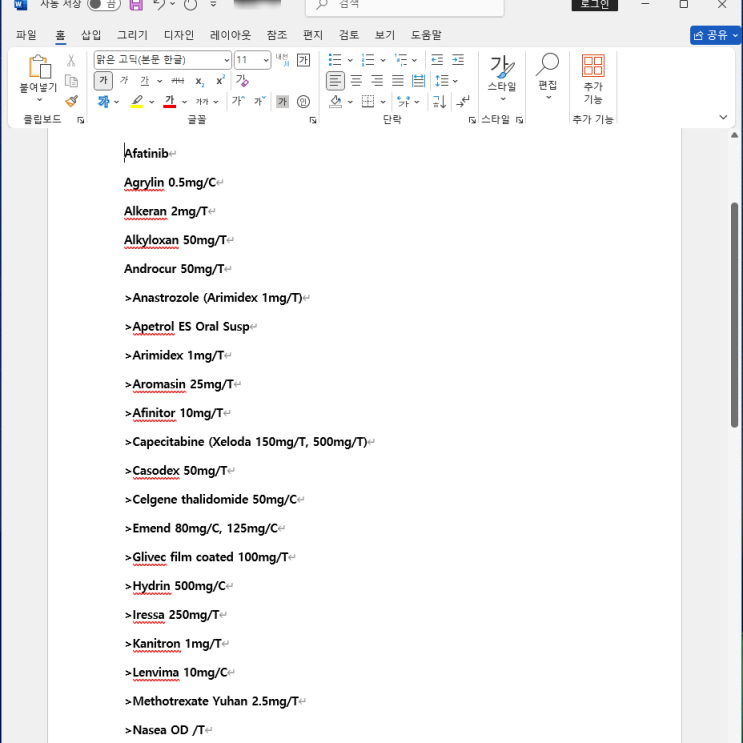The image size is (743, 743).
Task: Decrease font size button
Action: [260, 101]
